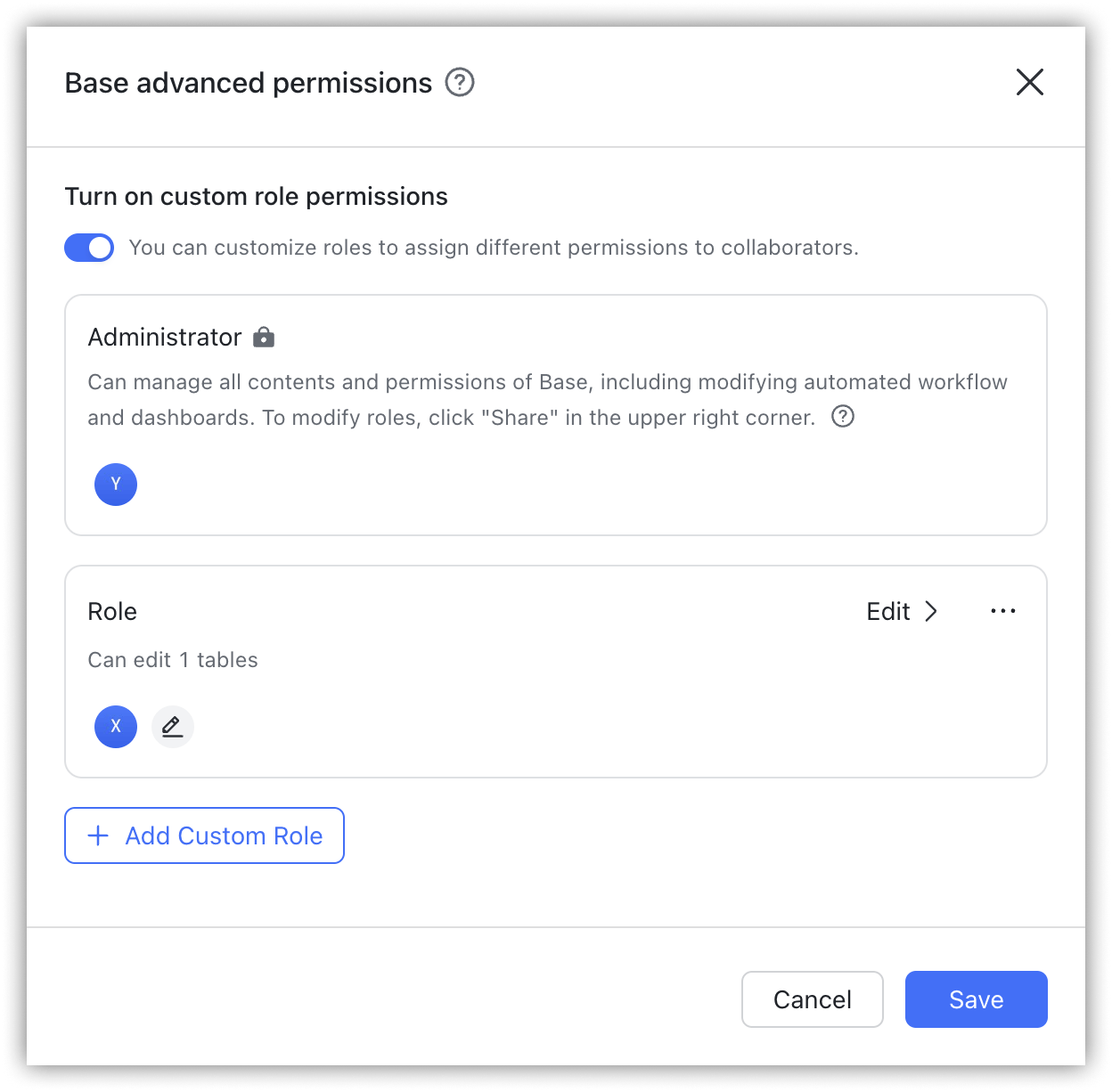Click the Y administrator avatar
This screenshot has height=1092, width=1112.
(x=116, y=485)
